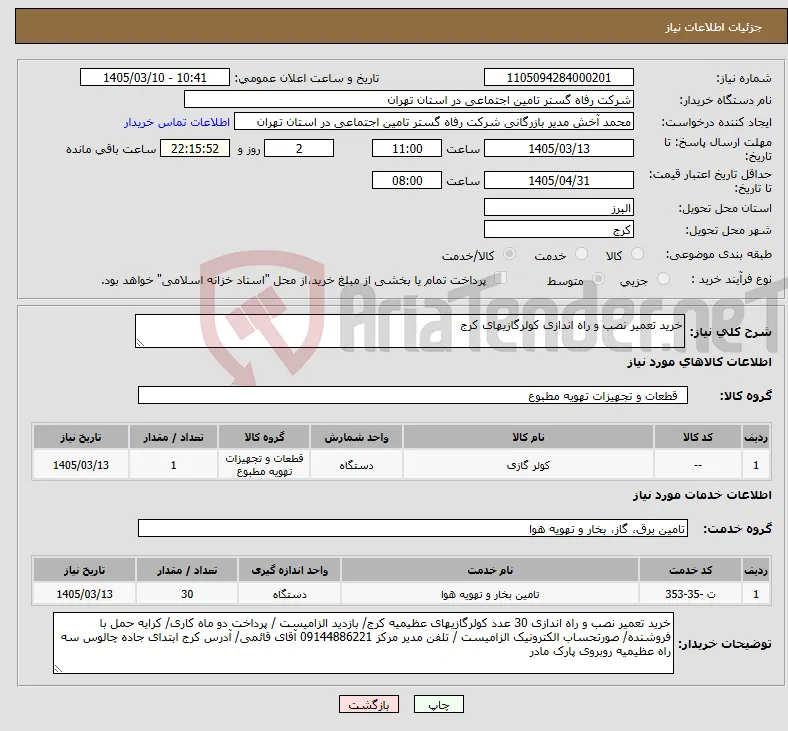Screen dimensions: 788x731
Task: Click the شرح کلی نیاز description textarea
Action: 410,331
